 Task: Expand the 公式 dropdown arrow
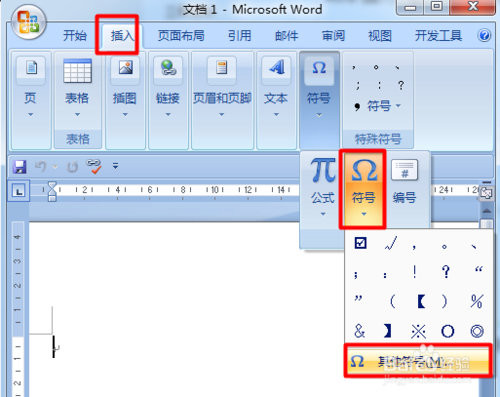point(323,214)
